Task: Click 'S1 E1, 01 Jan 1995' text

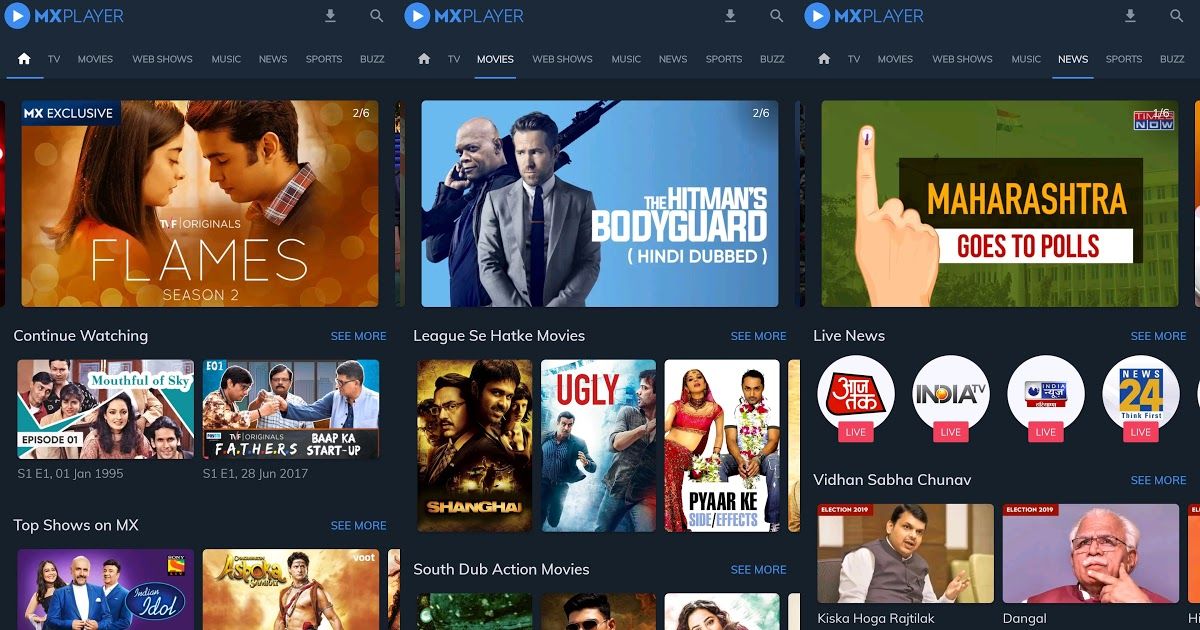Action: [x=71, y=473]
